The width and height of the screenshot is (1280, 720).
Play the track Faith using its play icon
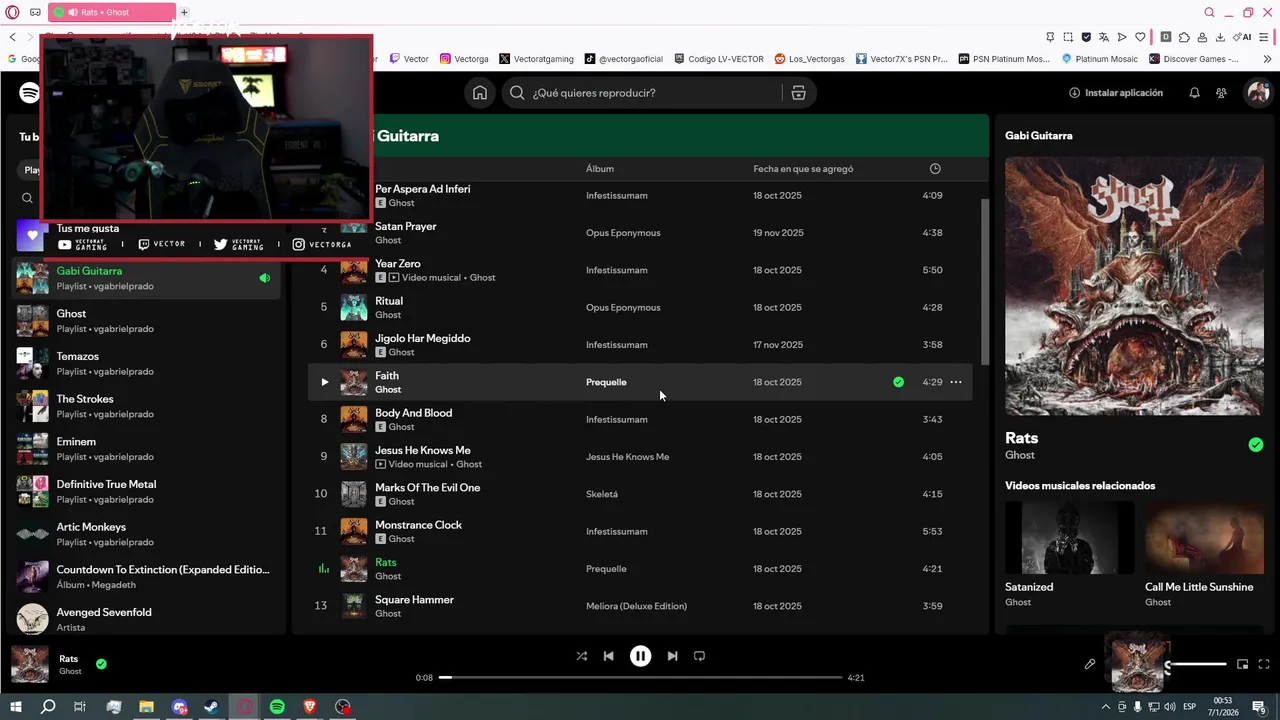324,382
